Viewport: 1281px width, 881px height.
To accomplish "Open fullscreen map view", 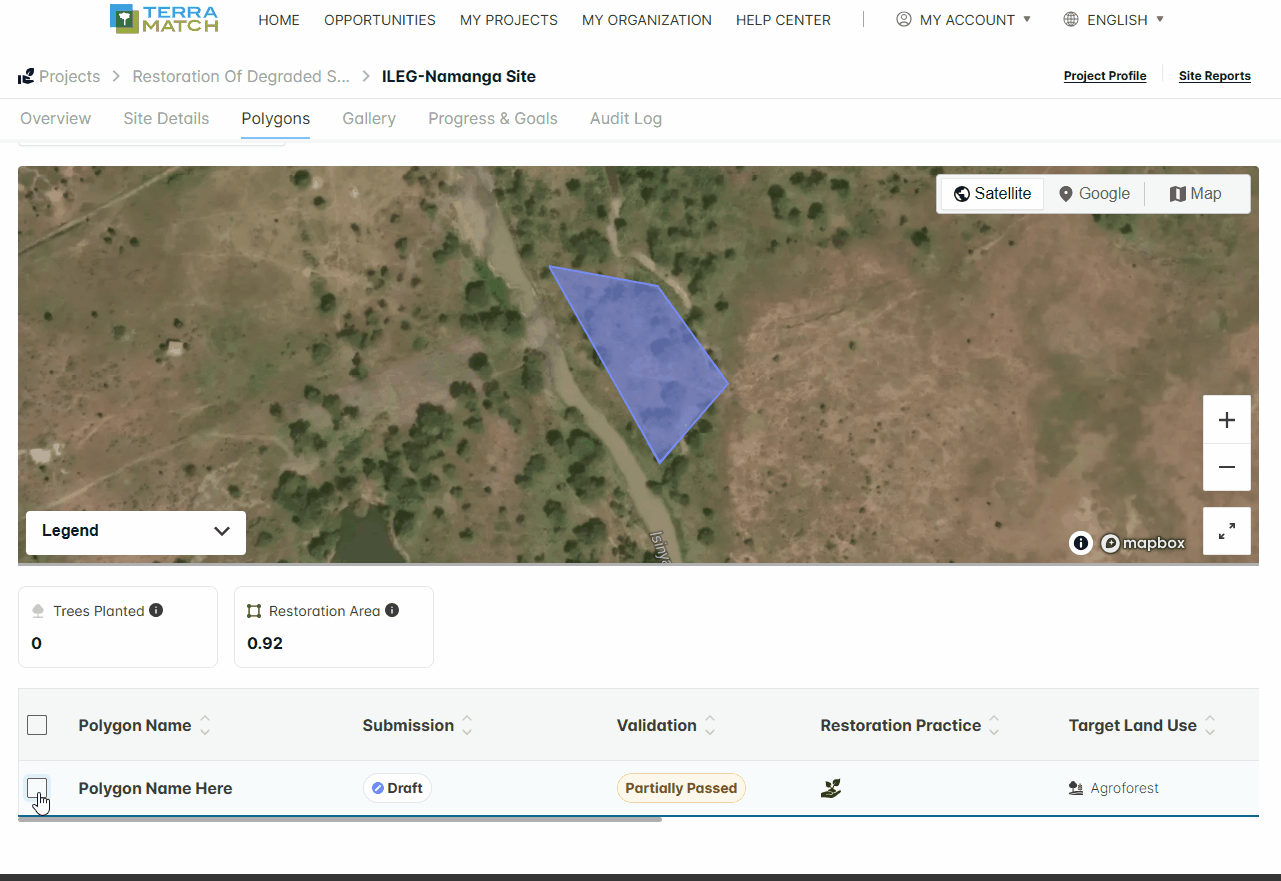I will click(1227, 531).
